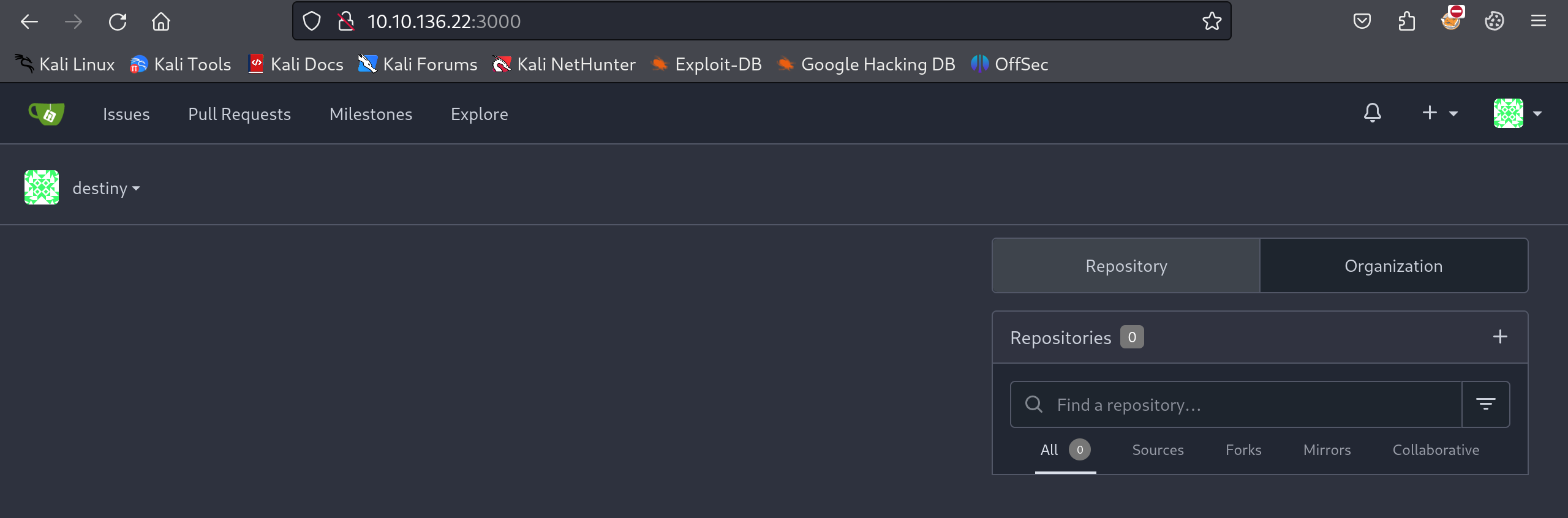Viewport: 1568px width, 518px height.
Task: Switch to the Organization view
Action: [x=1393, y=266]
